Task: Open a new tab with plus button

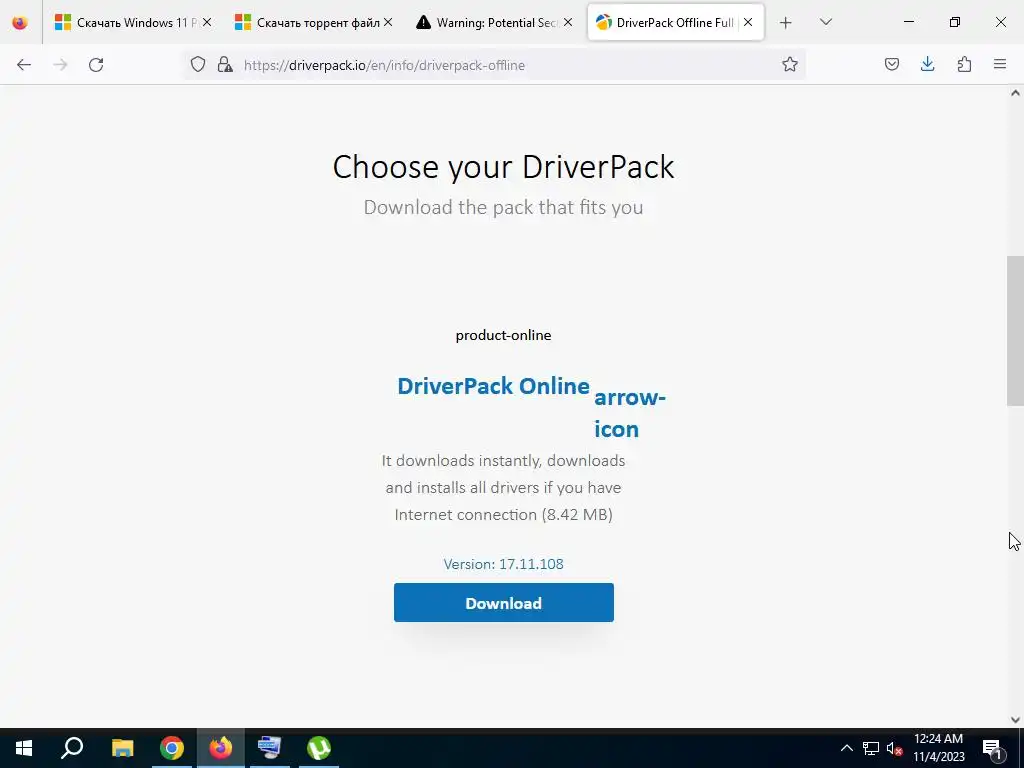Action: coord(786,23)
